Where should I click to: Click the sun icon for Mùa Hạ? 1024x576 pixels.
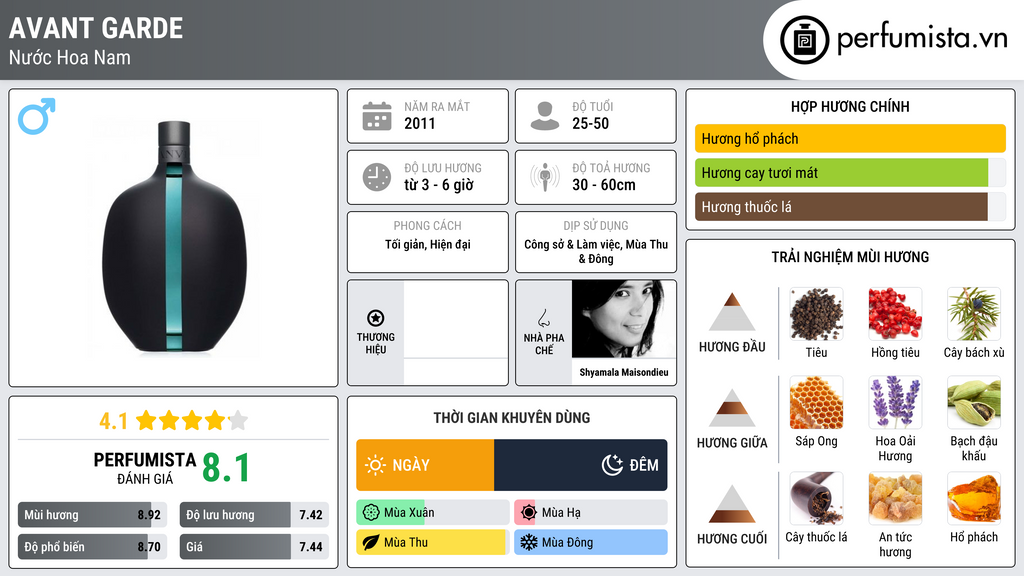(529, 513)
